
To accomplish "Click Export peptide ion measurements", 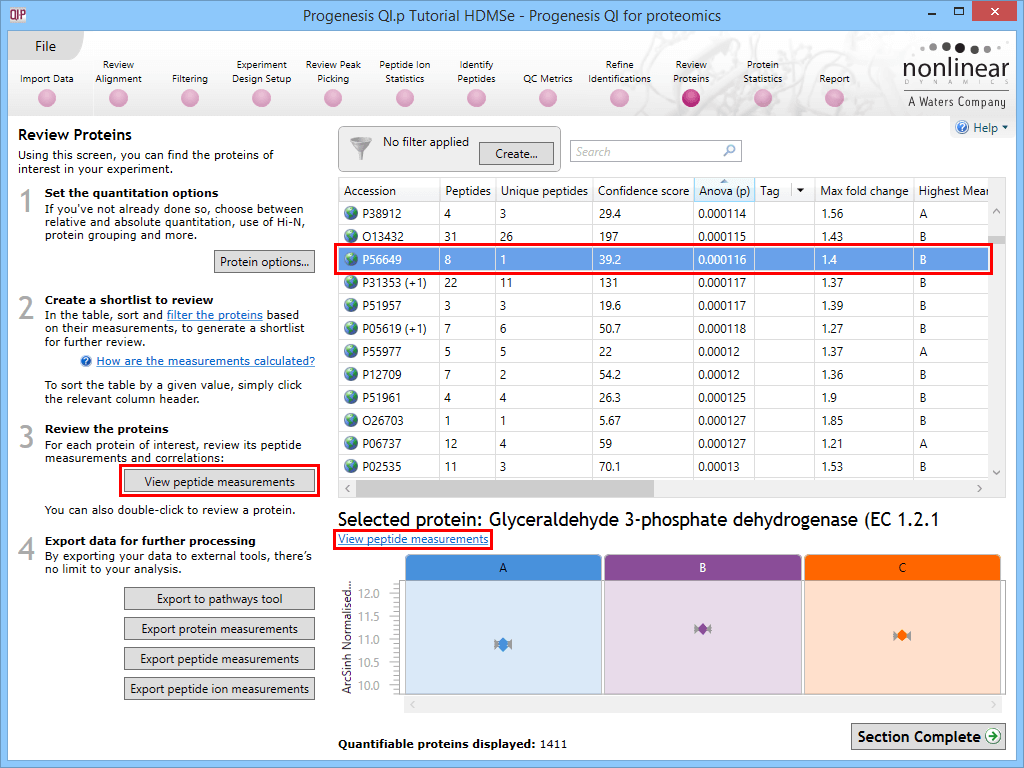I will click(x=219, y=689).
